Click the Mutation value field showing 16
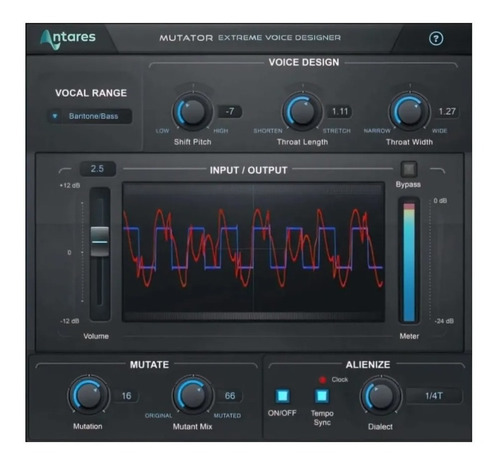The image size is (500, 467). 126,396
